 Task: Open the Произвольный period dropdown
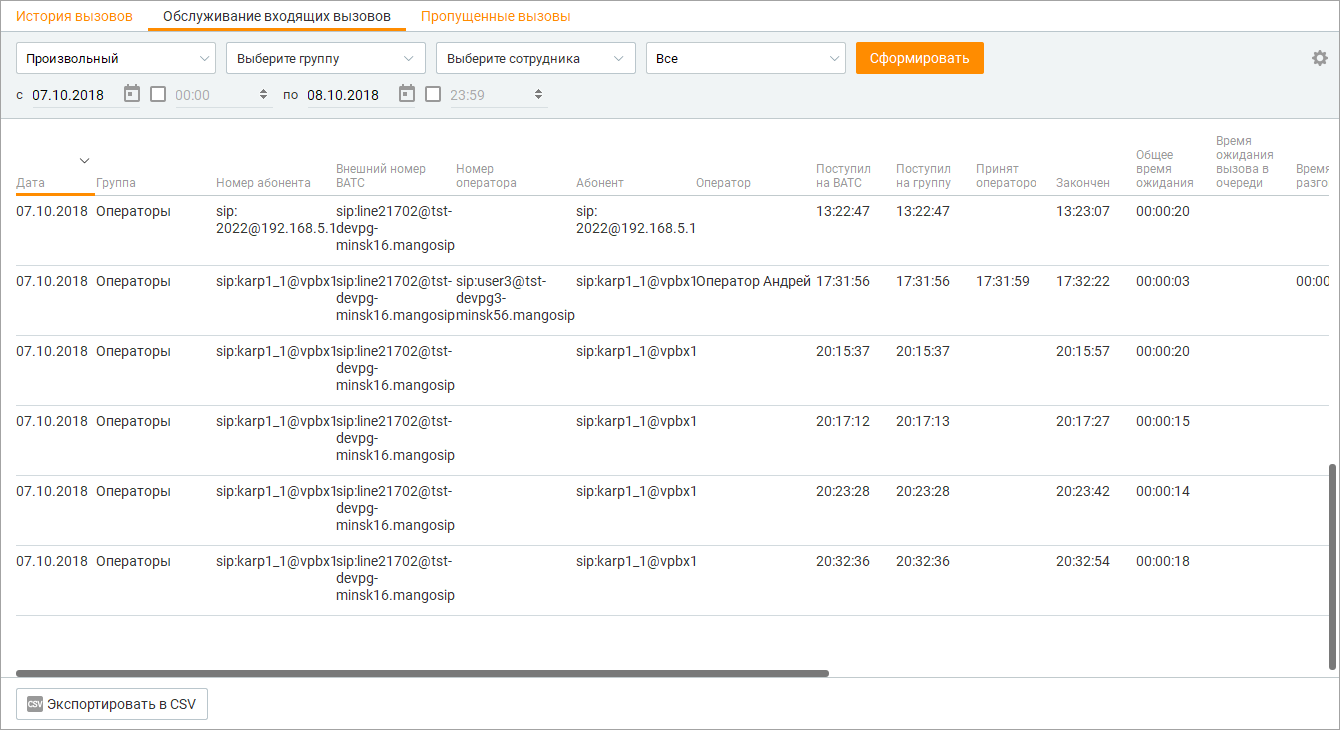(x=116, y=58)
